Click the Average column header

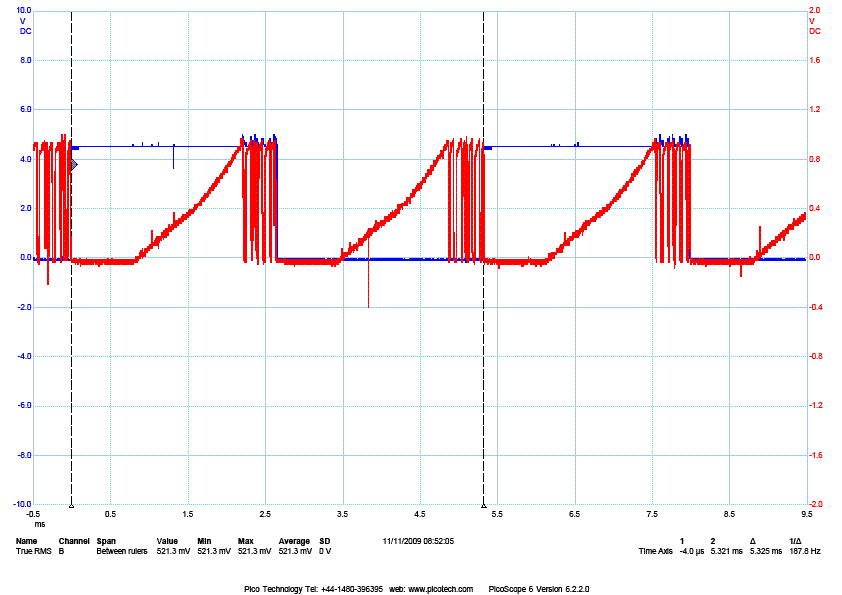[x=294, y=541]
